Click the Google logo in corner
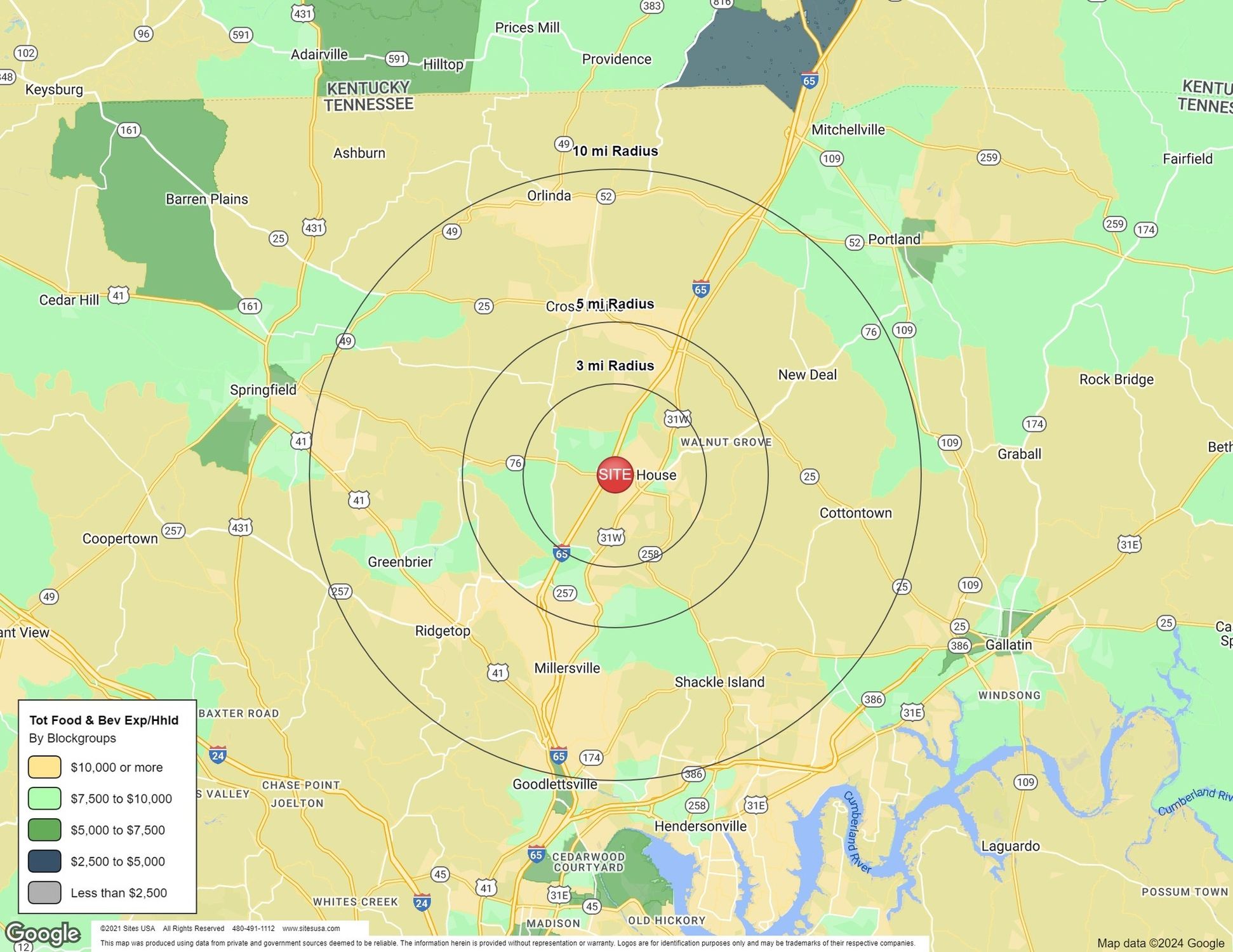The height and width of the screenshot is (952, 1233). point(43,934)
